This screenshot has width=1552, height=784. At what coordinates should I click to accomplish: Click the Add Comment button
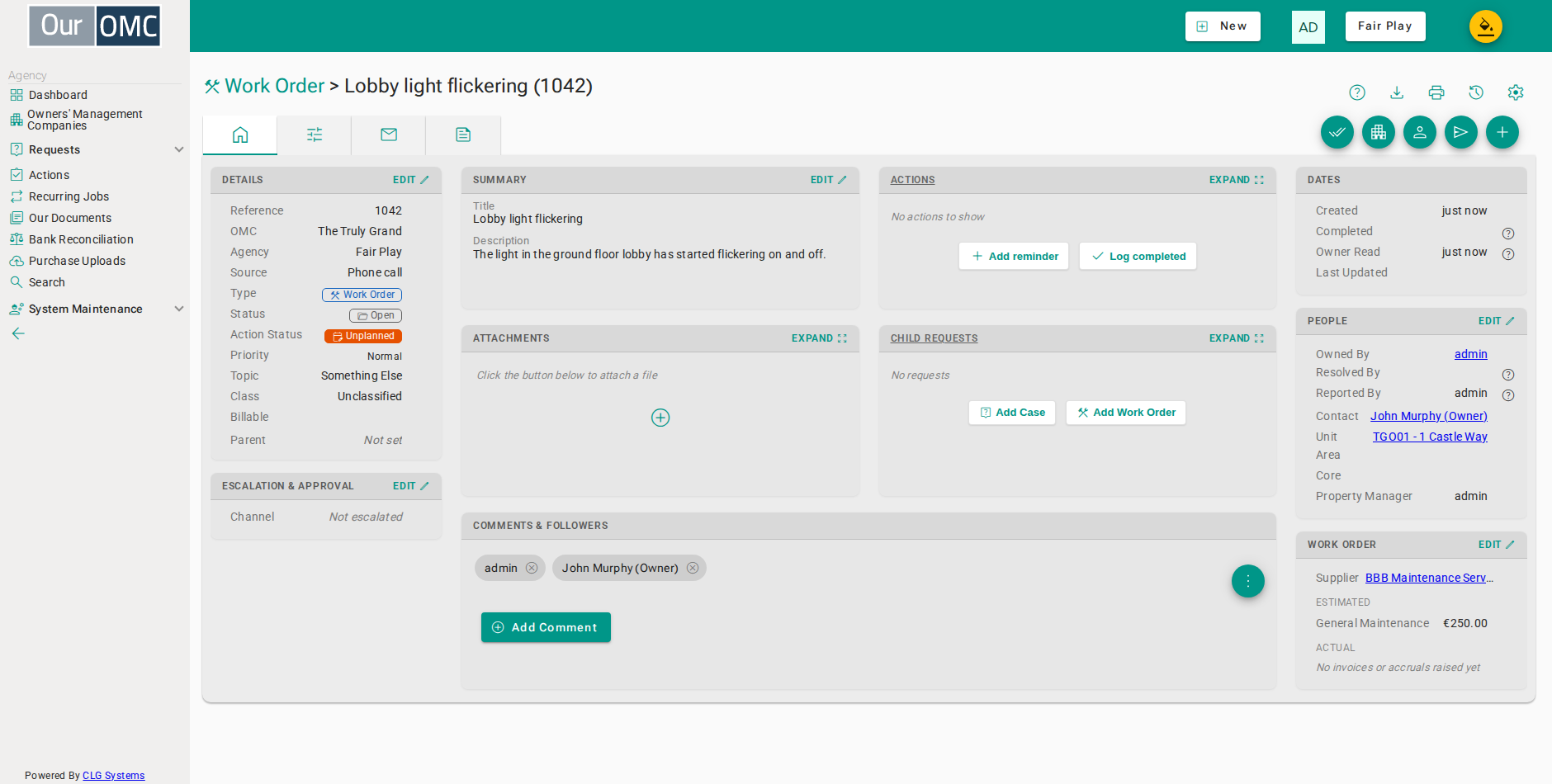pos(546,627)
